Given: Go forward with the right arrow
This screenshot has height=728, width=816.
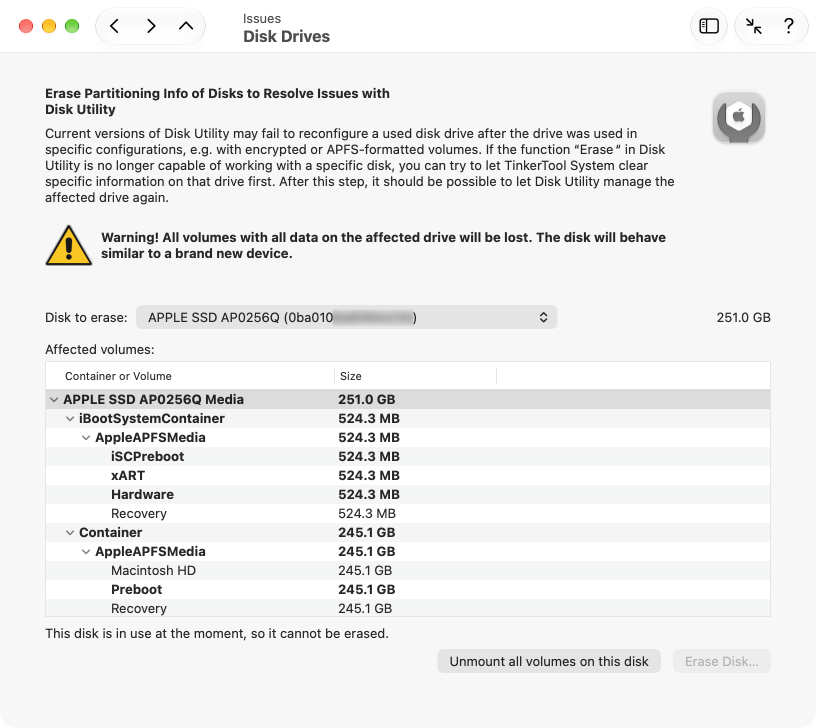Looking at the screenshot, I should tap(151, 26).
